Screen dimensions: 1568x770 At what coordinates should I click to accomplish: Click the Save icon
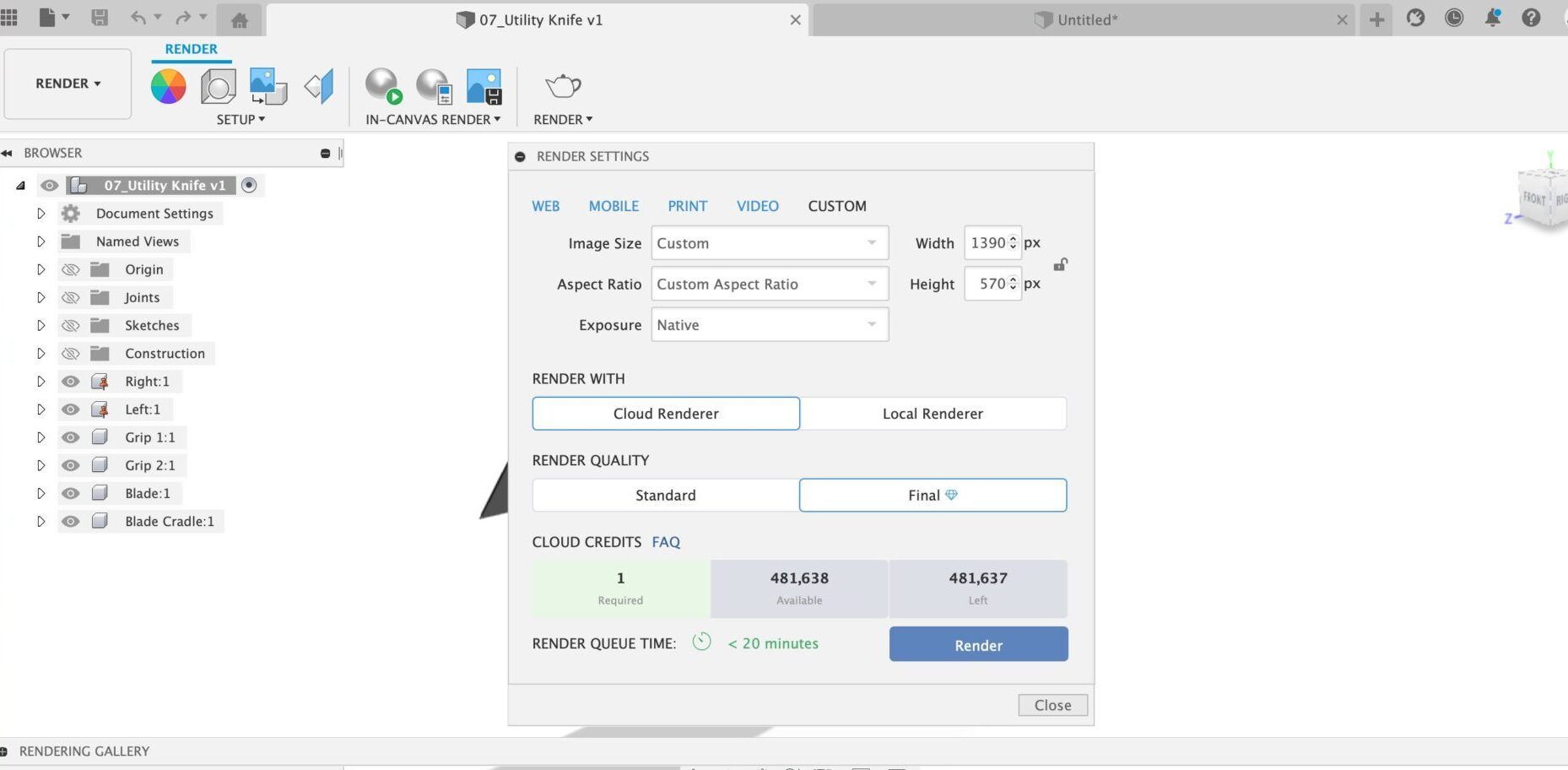click(x=100, y=18)
